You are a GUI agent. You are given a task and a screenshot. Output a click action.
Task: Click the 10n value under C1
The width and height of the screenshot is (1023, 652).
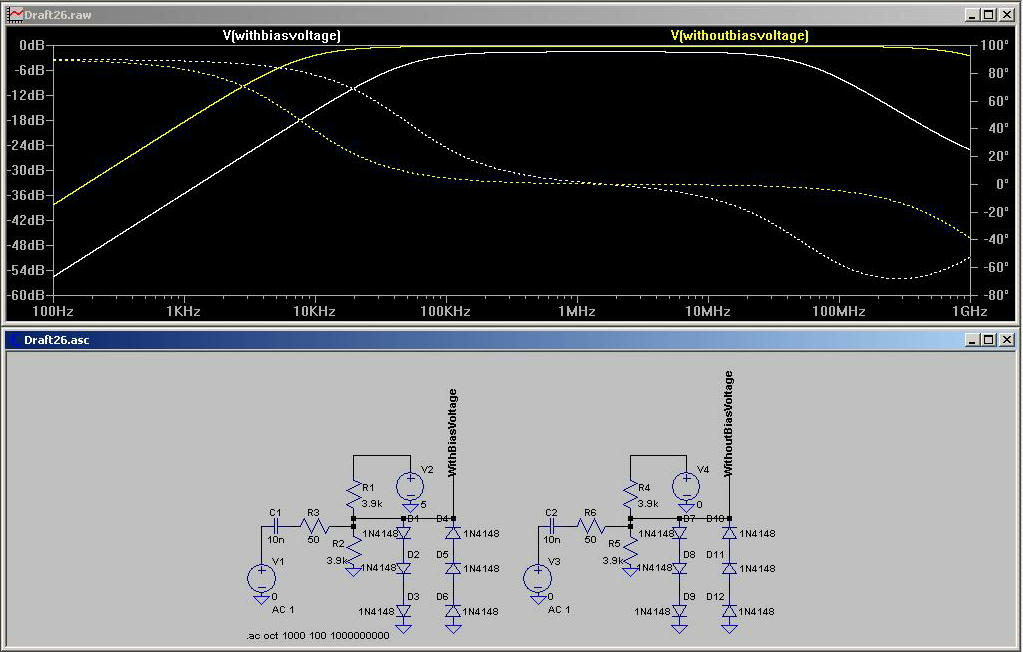pyautogui.click(x=276, y=540)
